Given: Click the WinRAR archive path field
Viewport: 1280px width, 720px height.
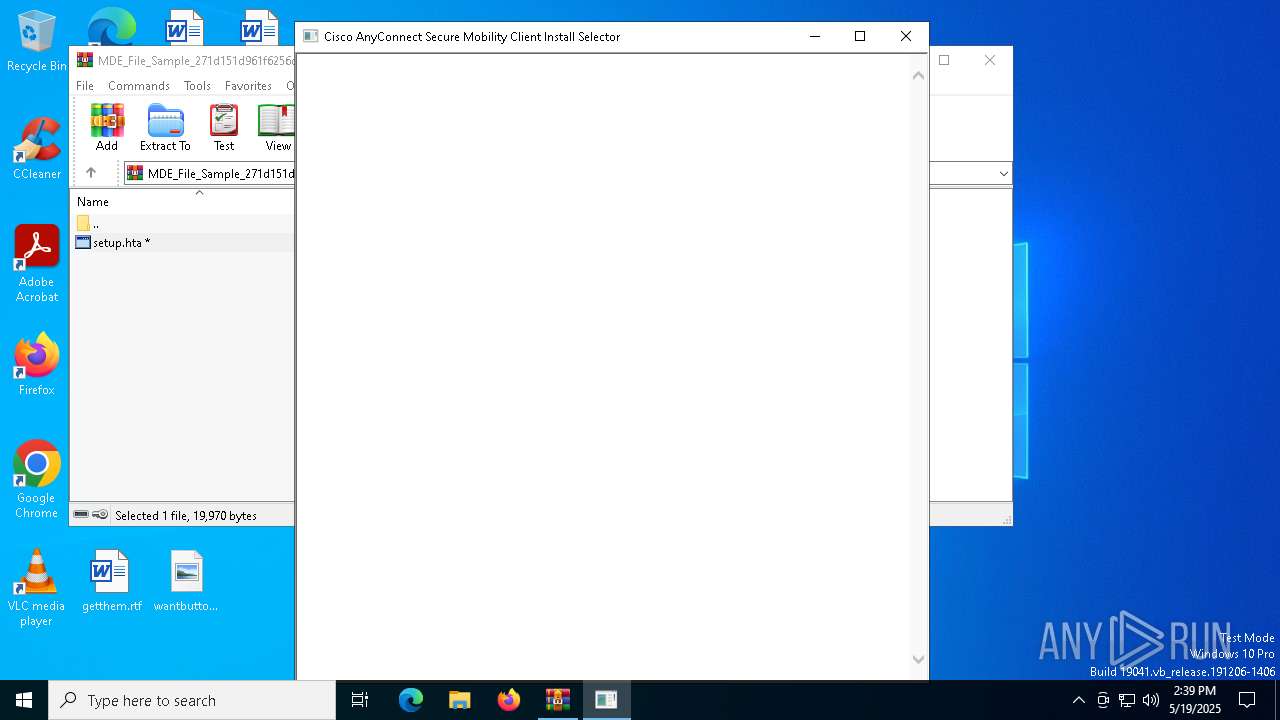Looking at the screenshot, I should pos(210,174).
